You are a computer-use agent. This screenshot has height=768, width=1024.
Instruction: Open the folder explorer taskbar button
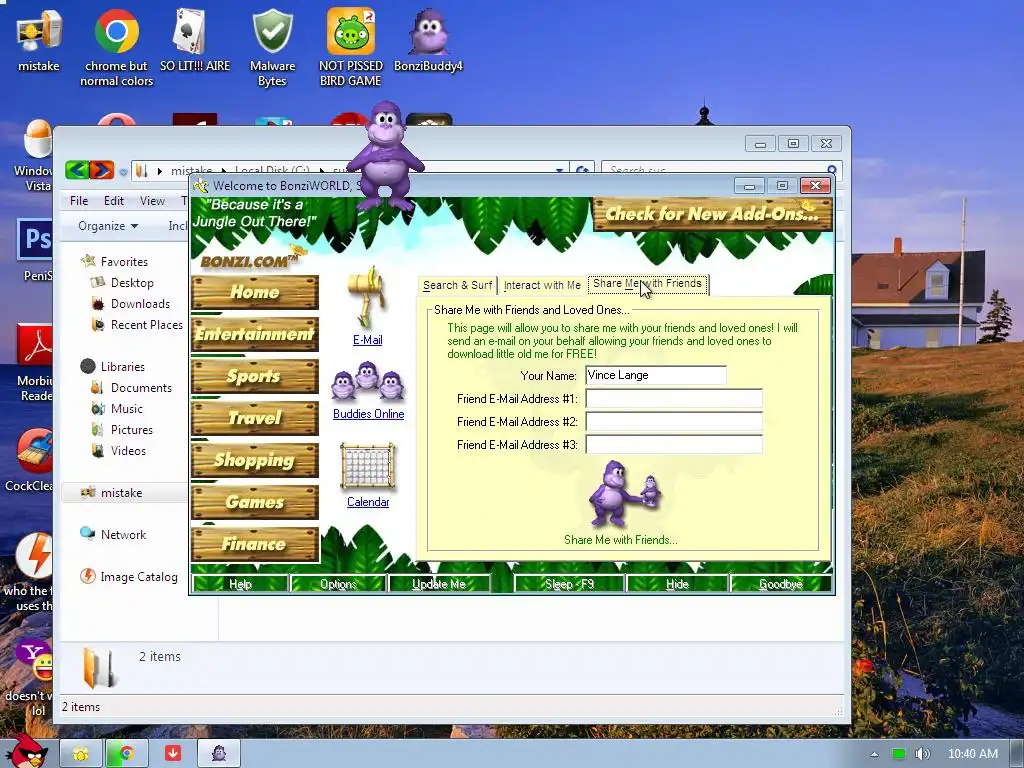(81, 754)
